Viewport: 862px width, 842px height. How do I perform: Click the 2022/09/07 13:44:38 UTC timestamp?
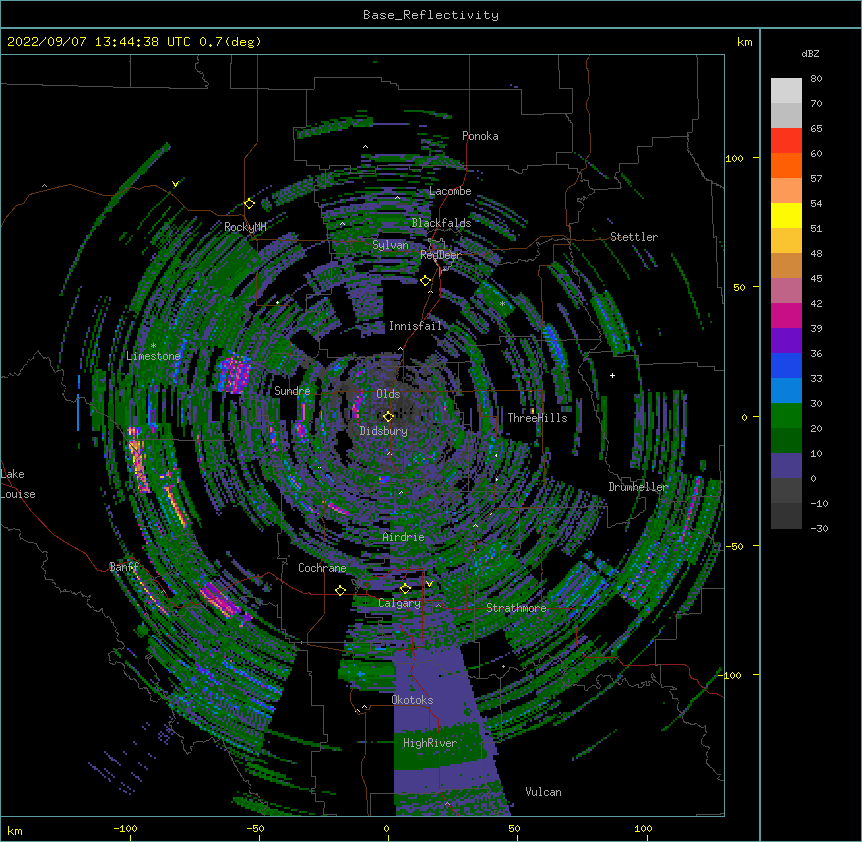[99, 42]
